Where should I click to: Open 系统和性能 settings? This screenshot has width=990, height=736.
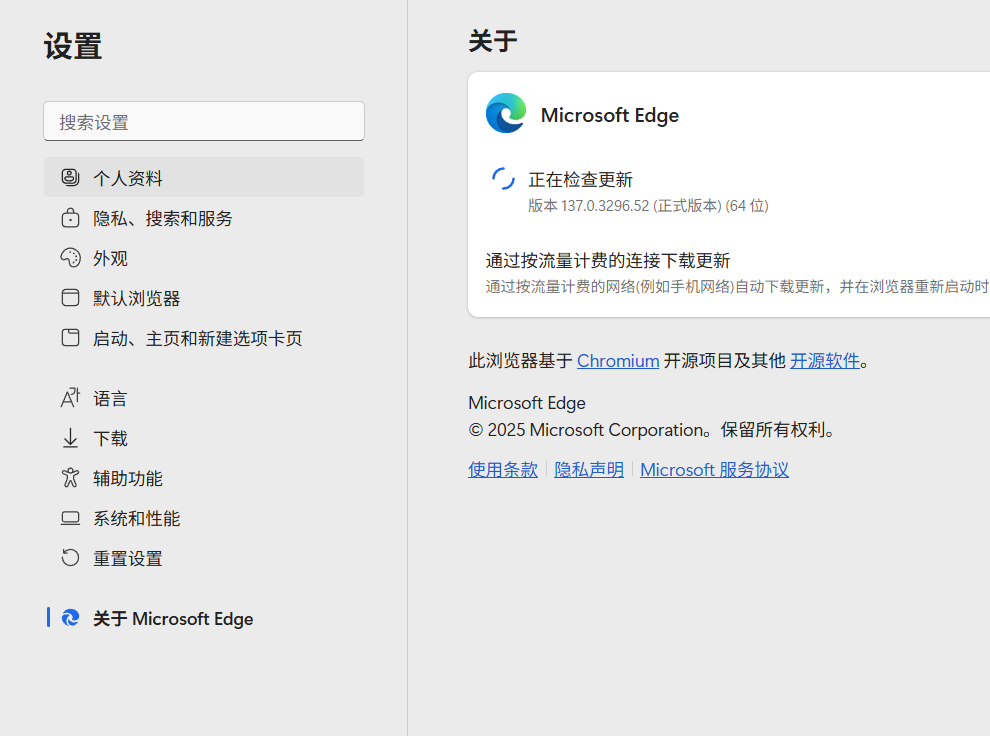[204, 518]
